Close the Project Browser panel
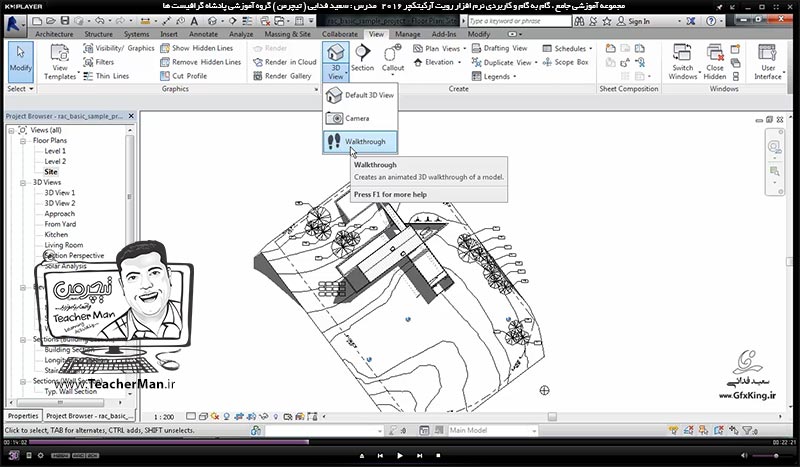This screenshot has height=467, width=800. point(131,116)
